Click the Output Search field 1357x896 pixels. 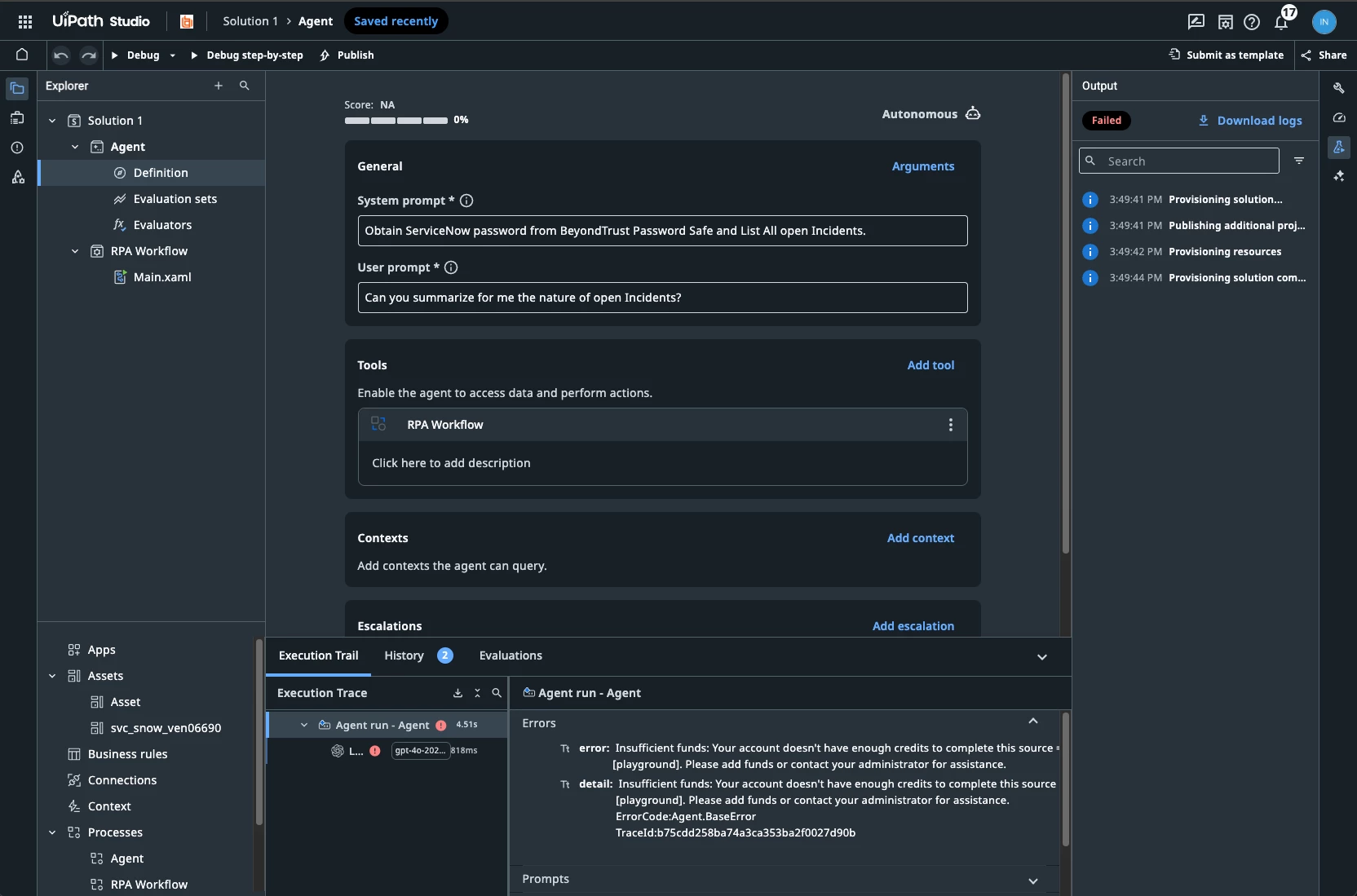pyautogui.click(x=1178, y=161)
